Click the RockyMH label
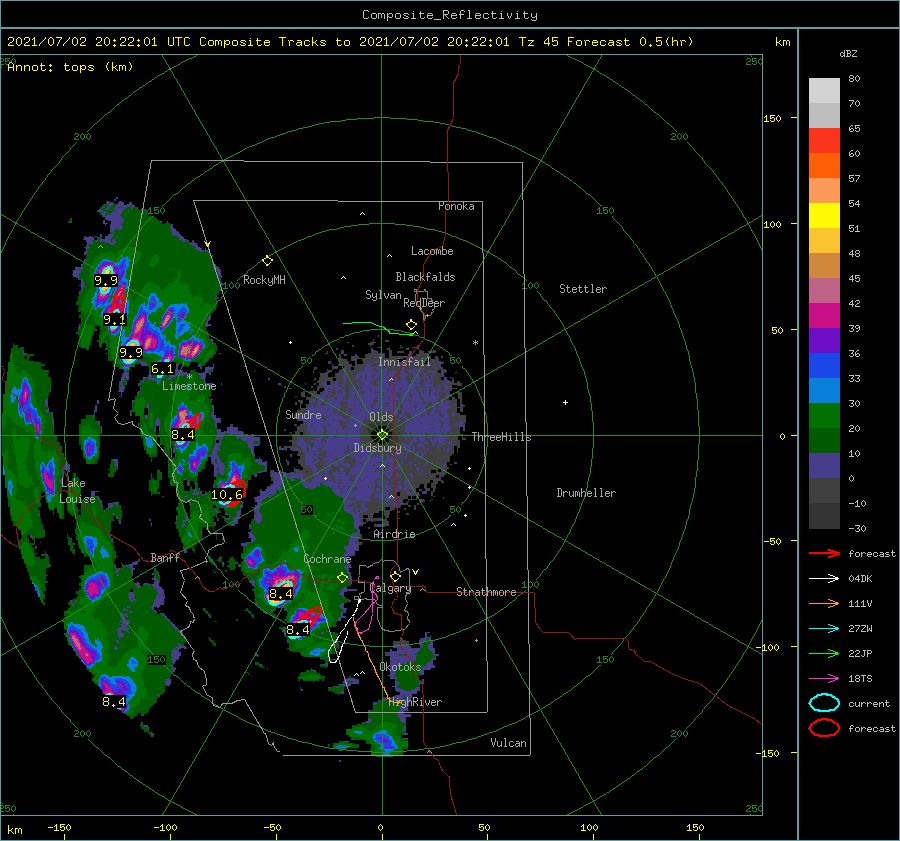The width and height of the screenshot is (900, 841). point(264,280)
